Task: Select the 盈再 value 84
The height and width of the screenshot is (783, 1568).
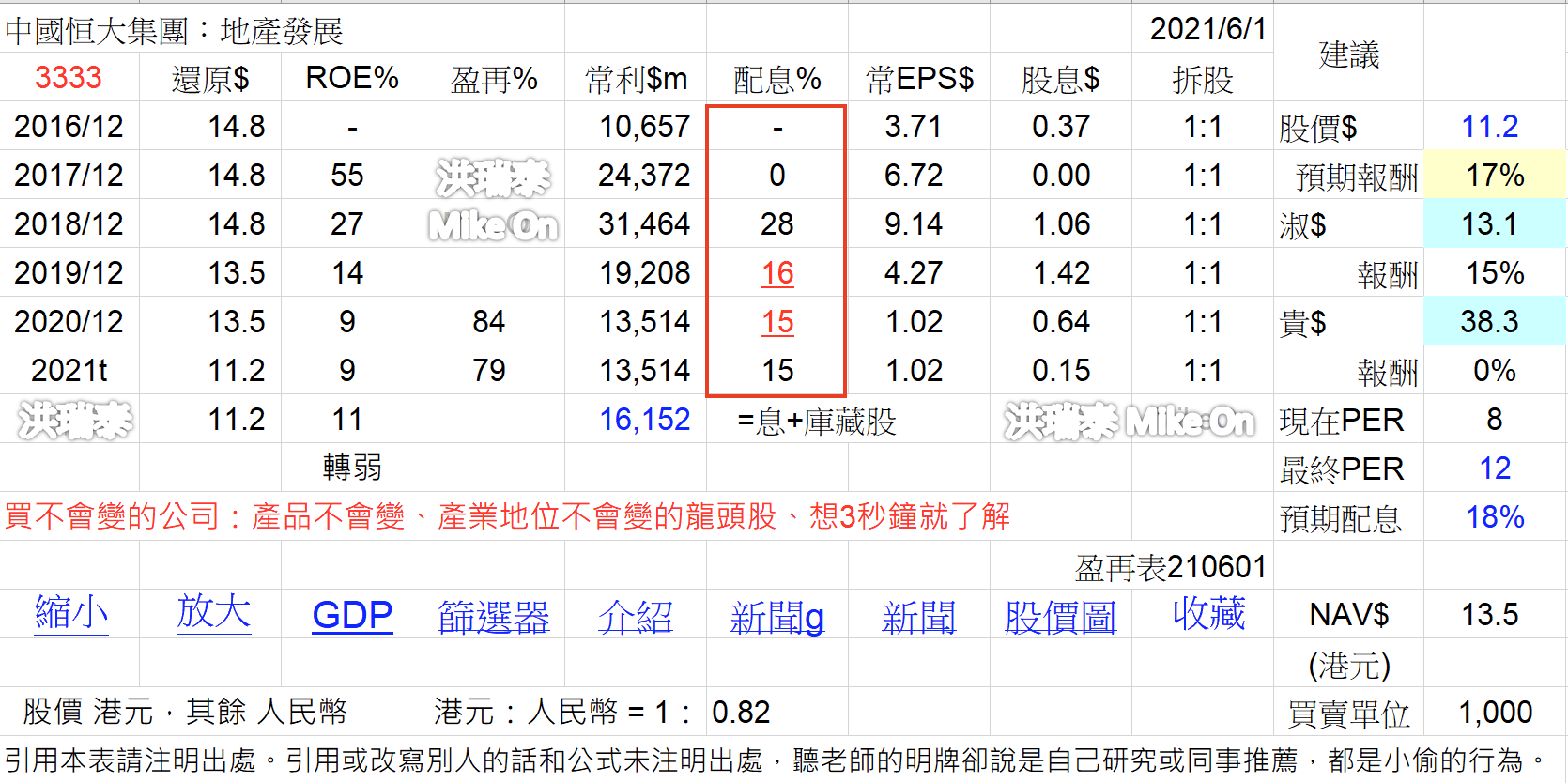Action: [489, 321]
